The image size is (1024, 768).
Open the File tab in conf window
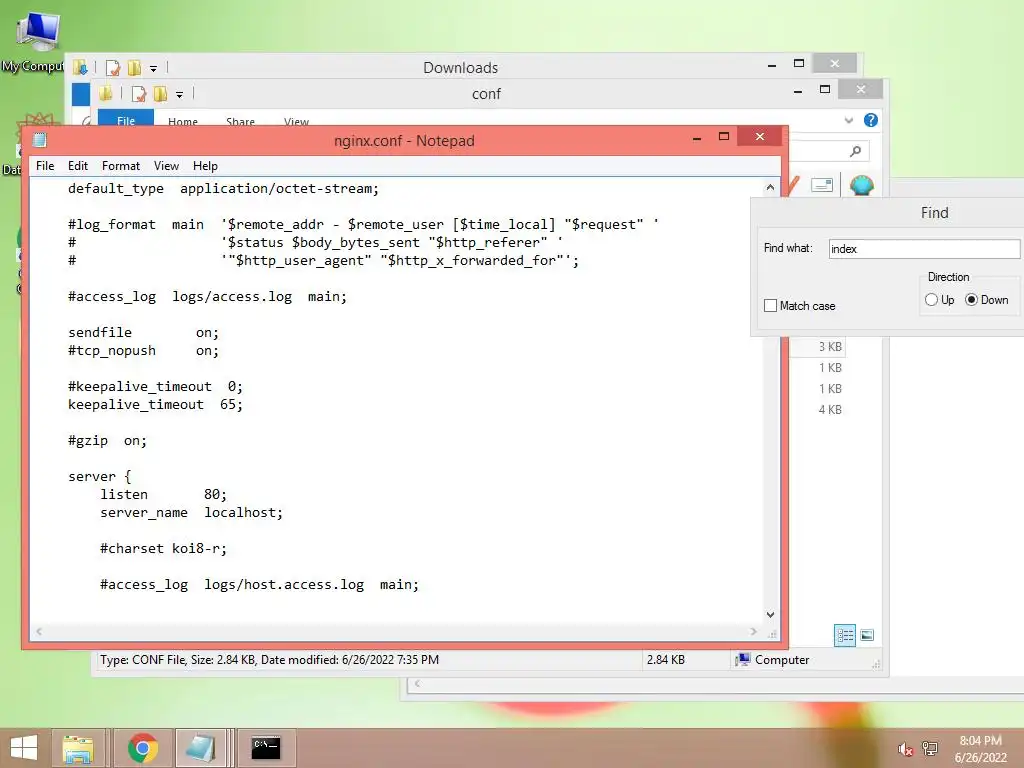coord(126,120)
